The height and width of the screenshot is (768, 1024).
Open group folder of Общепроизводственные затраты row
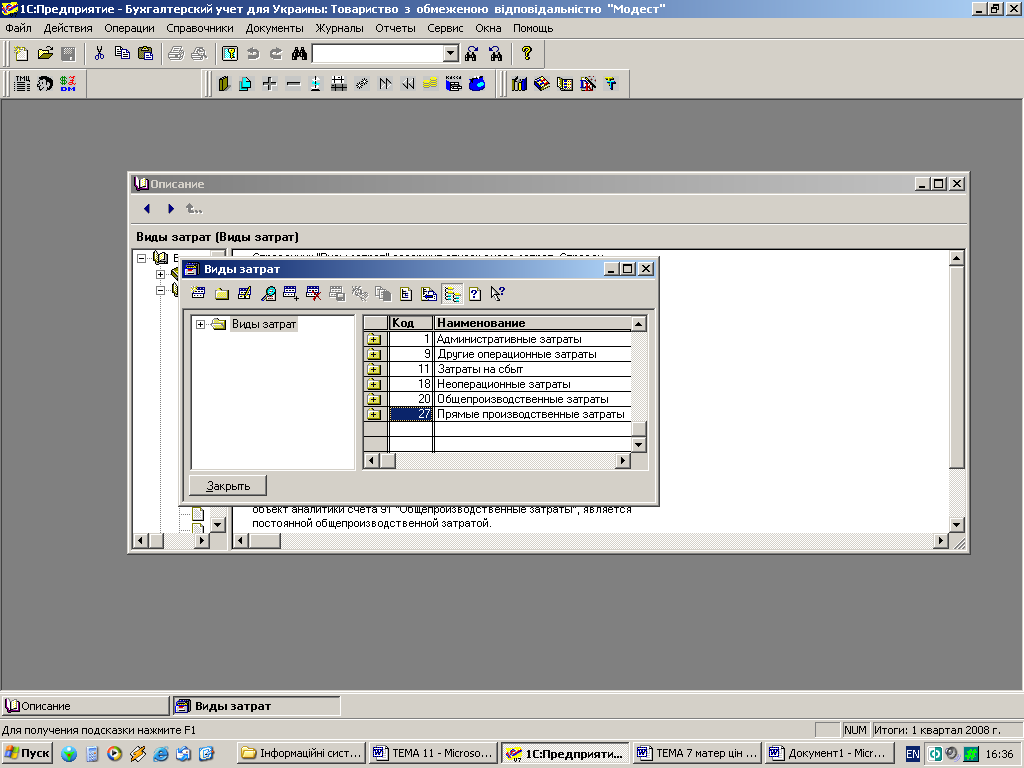(374, 399)
